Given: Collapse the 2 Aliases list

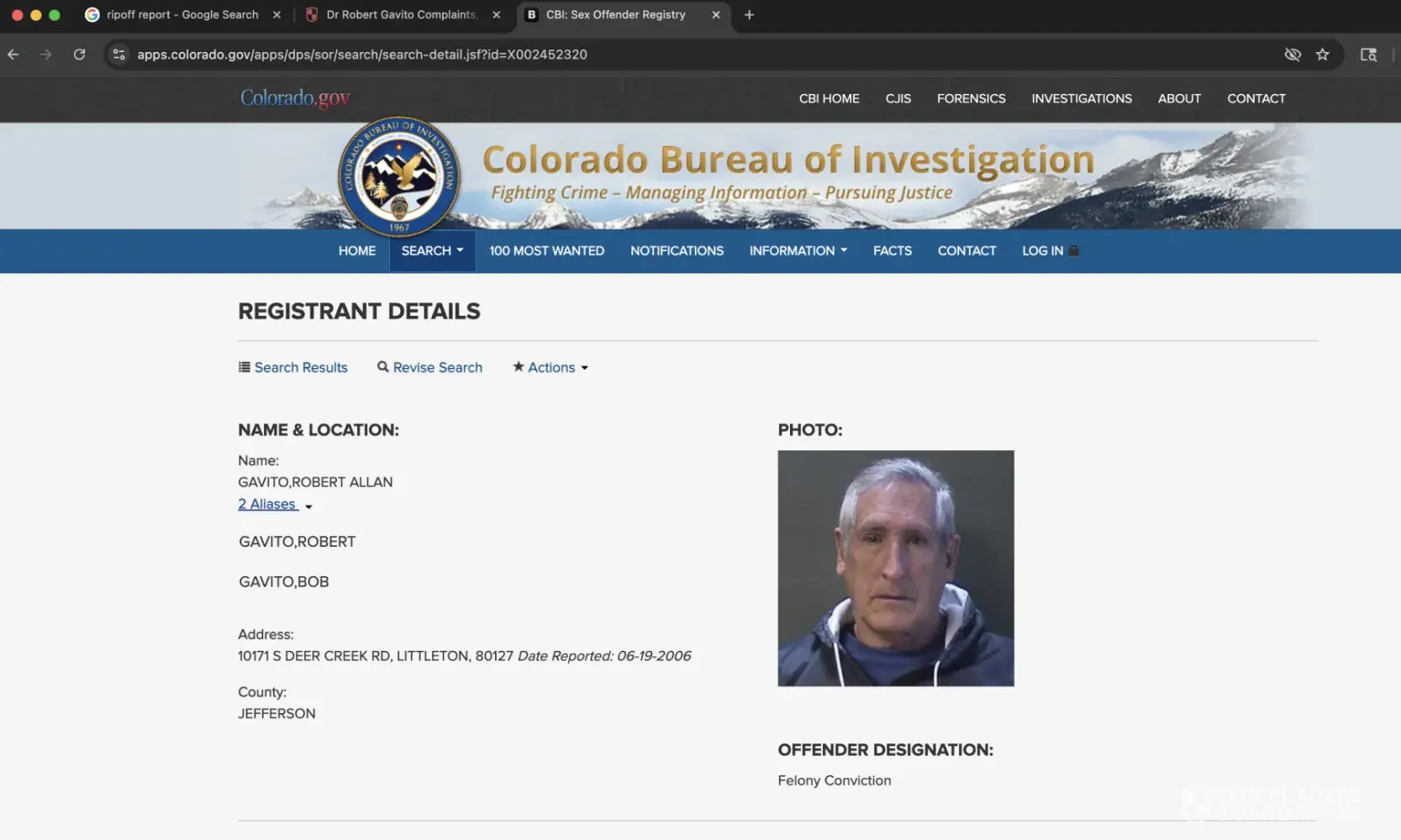Looking at the screenshot, I should [274, 505].
